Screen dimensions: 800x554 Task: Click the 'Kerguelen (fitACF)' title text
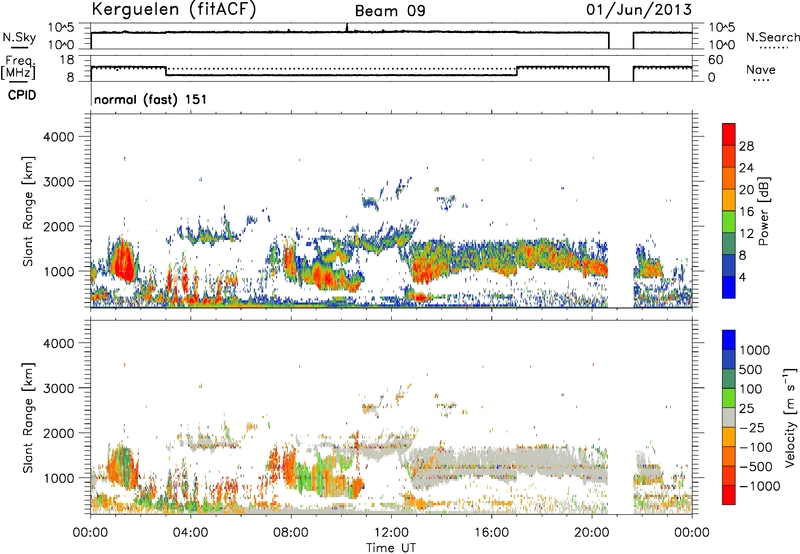point(173,9)
